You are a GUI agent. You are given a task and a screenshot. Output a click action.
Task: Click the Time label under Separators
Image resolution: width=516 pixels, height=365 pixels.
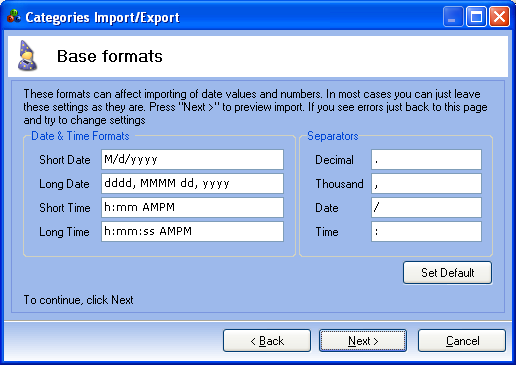(x=327, y=232)
